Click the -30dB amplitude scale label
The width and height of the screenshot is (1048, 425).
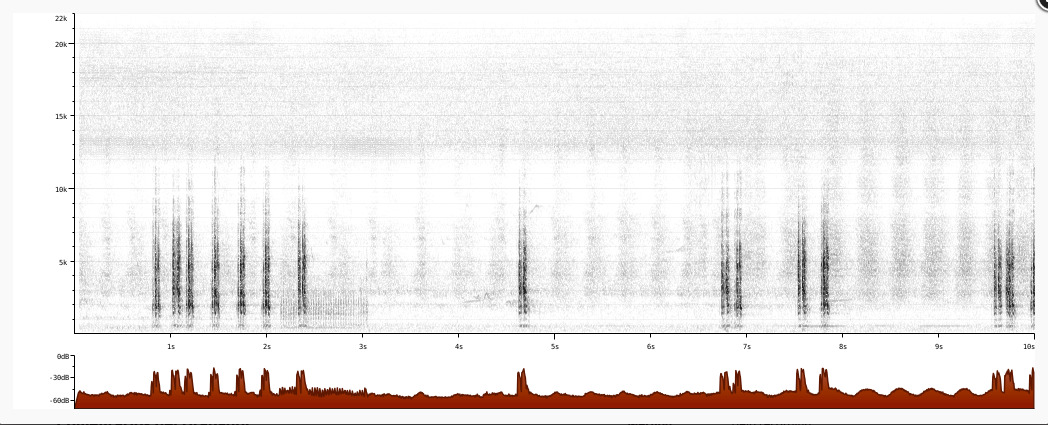coord(59,378)
